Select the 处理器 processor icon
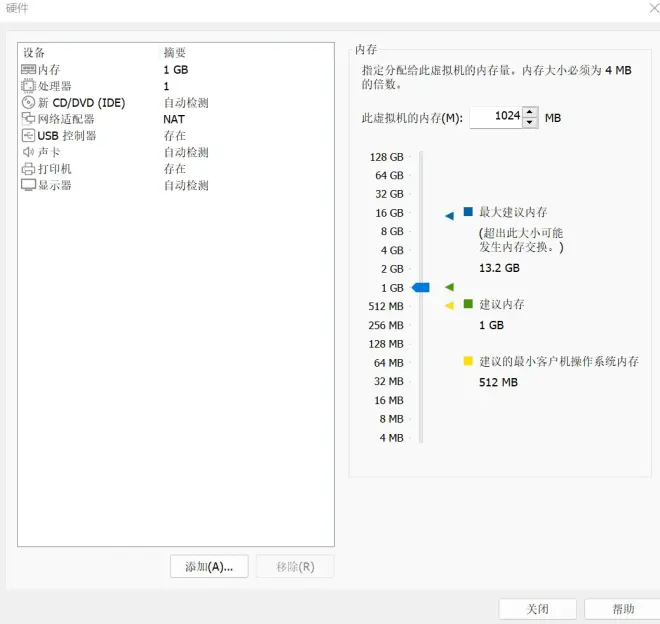Image resolution: width=660 pixels, height=624 pixels. pyautogui.click(x=28, y=86)
